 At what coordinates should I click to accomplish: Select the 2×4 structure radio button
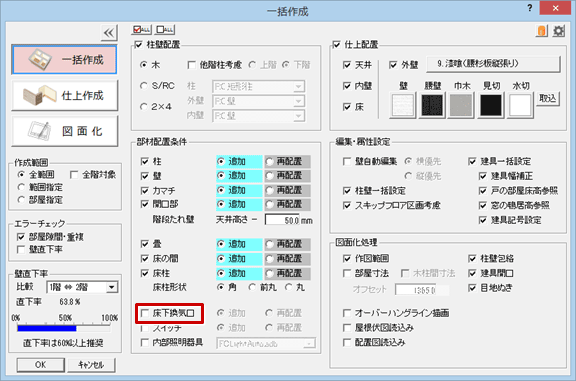143,107
